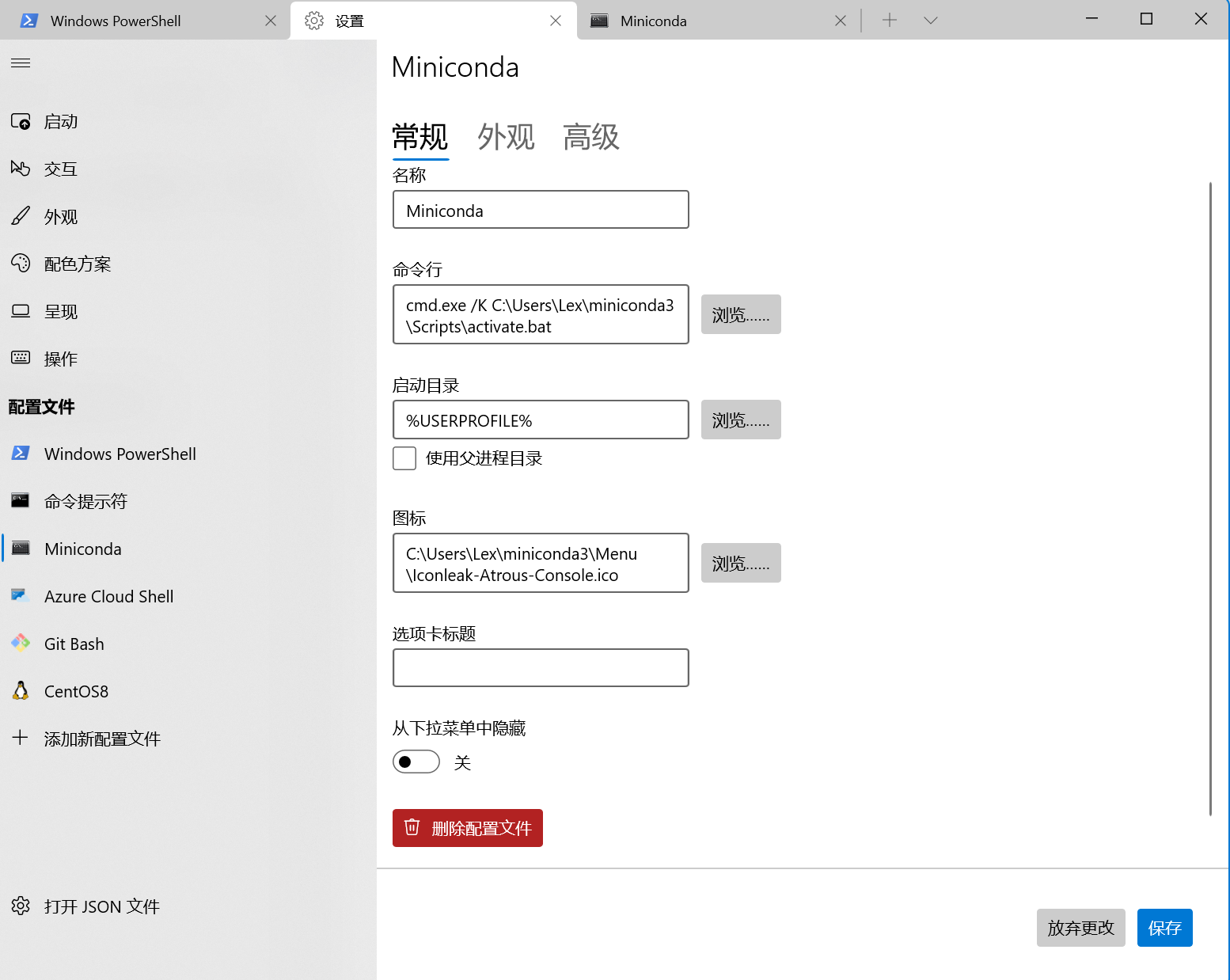Switch to the Miniconda terminal tab

[653, 21]
